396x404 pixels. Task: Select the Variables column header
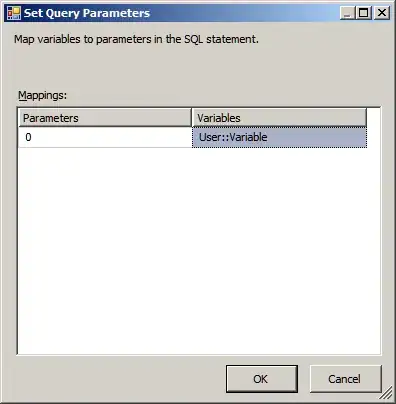[279, 118]
